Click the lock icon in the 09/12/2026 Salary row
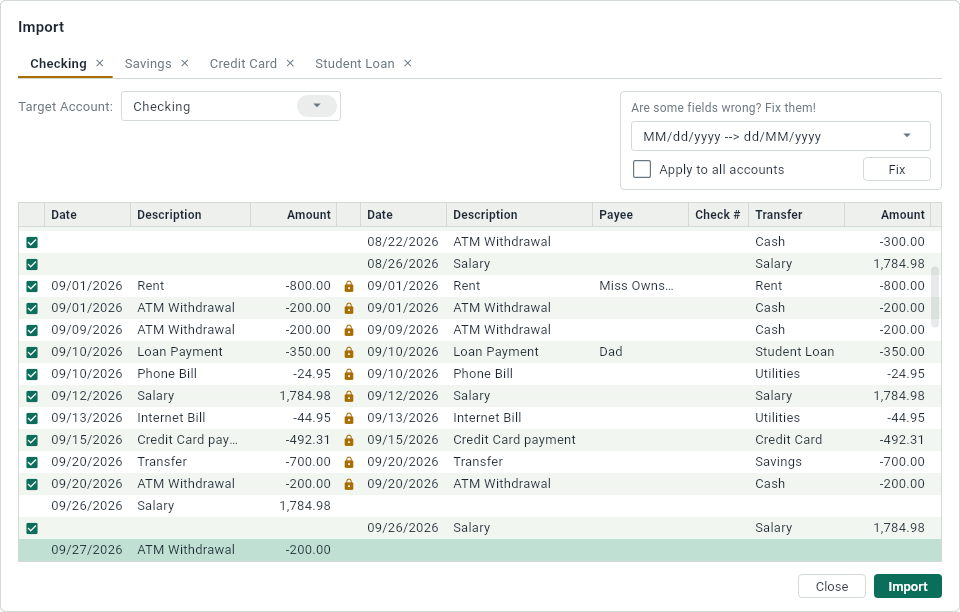 click(349, 396)
